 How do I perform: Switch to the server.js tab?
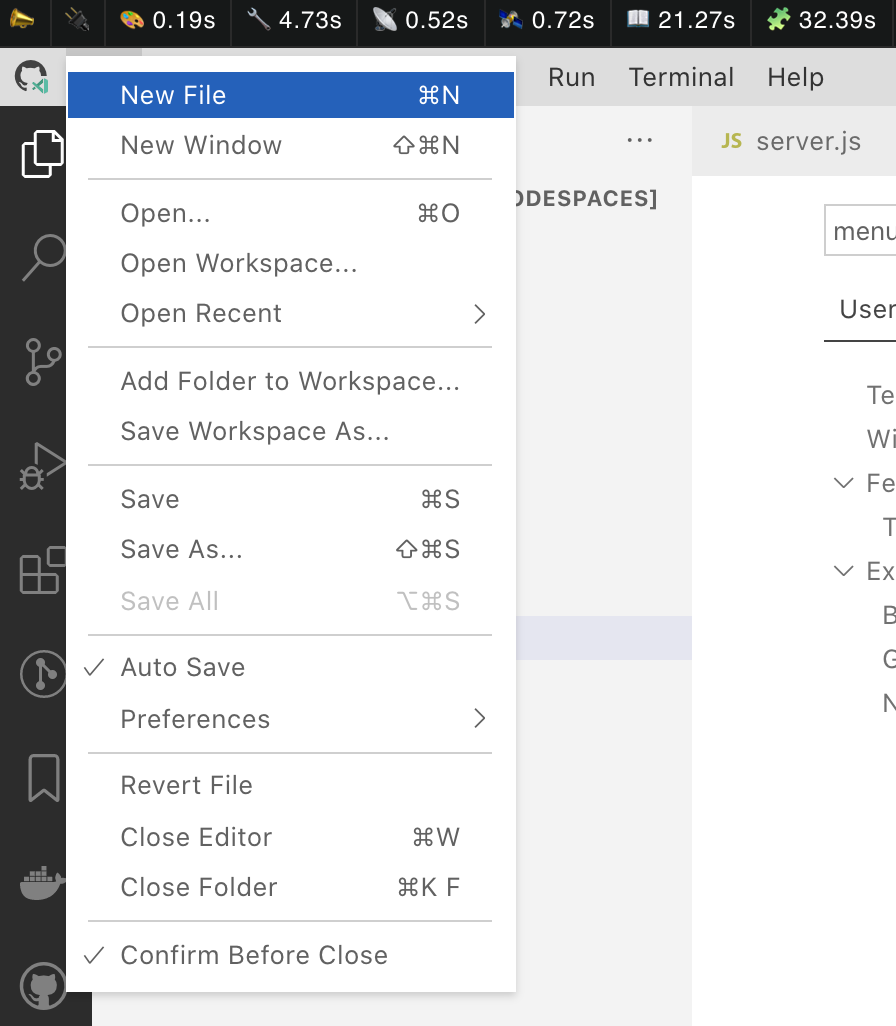pyautogui.click(x=810, y=143)
